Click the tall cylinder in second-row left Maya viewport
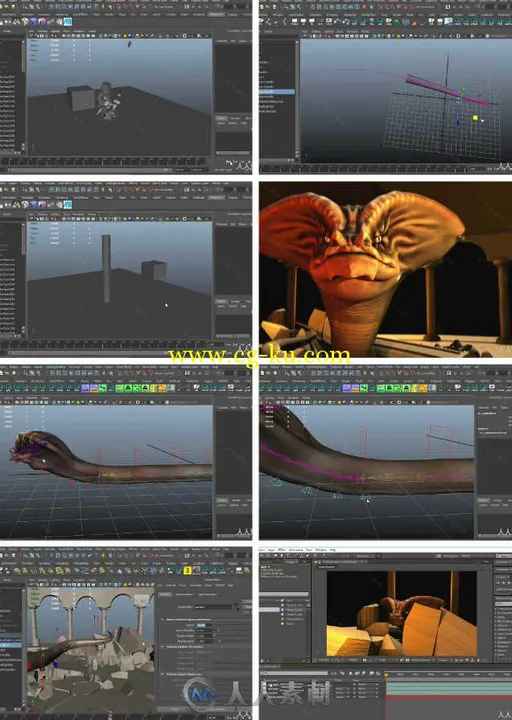Screen dimensions: 512x720 pos(107,268)
